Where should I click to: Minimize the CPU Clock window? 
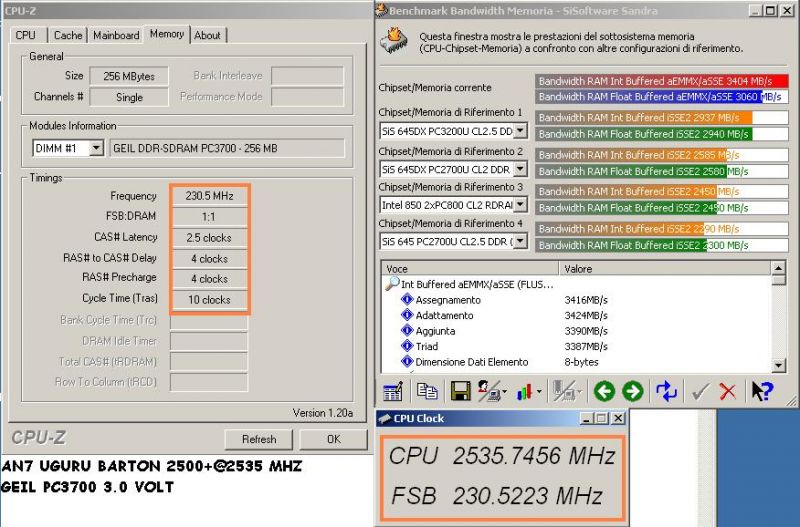point(587,419)
